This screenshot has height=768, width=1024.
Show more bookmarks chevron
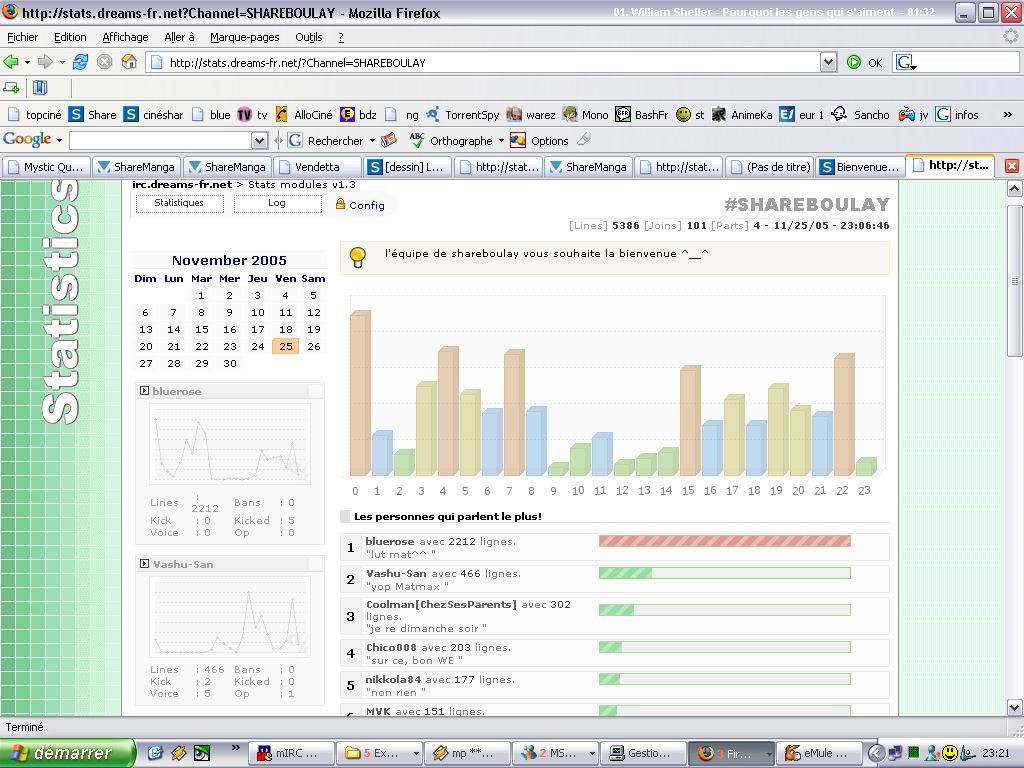pos(1008,115)
